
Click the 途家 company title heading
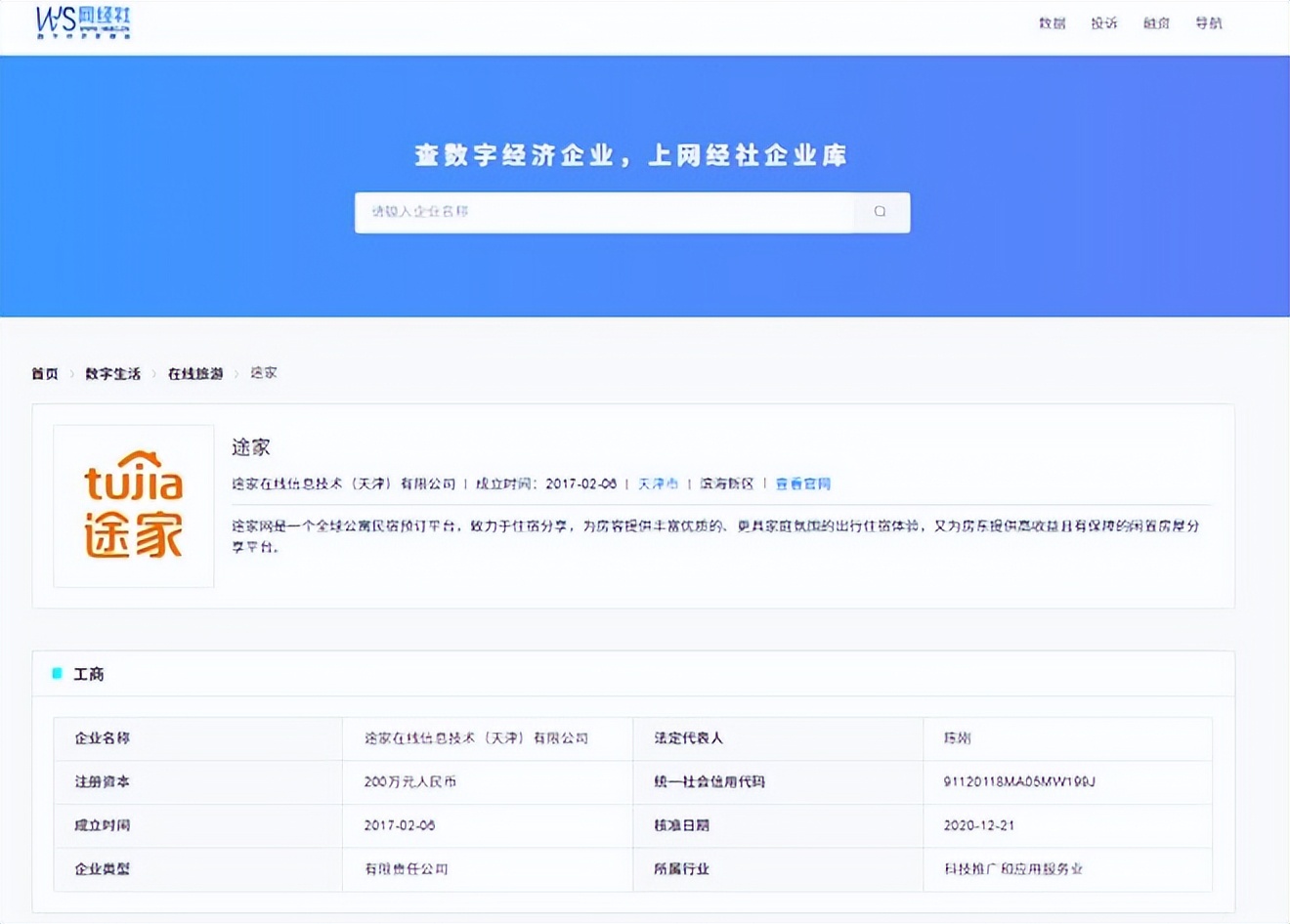click(x=251, y=447)
